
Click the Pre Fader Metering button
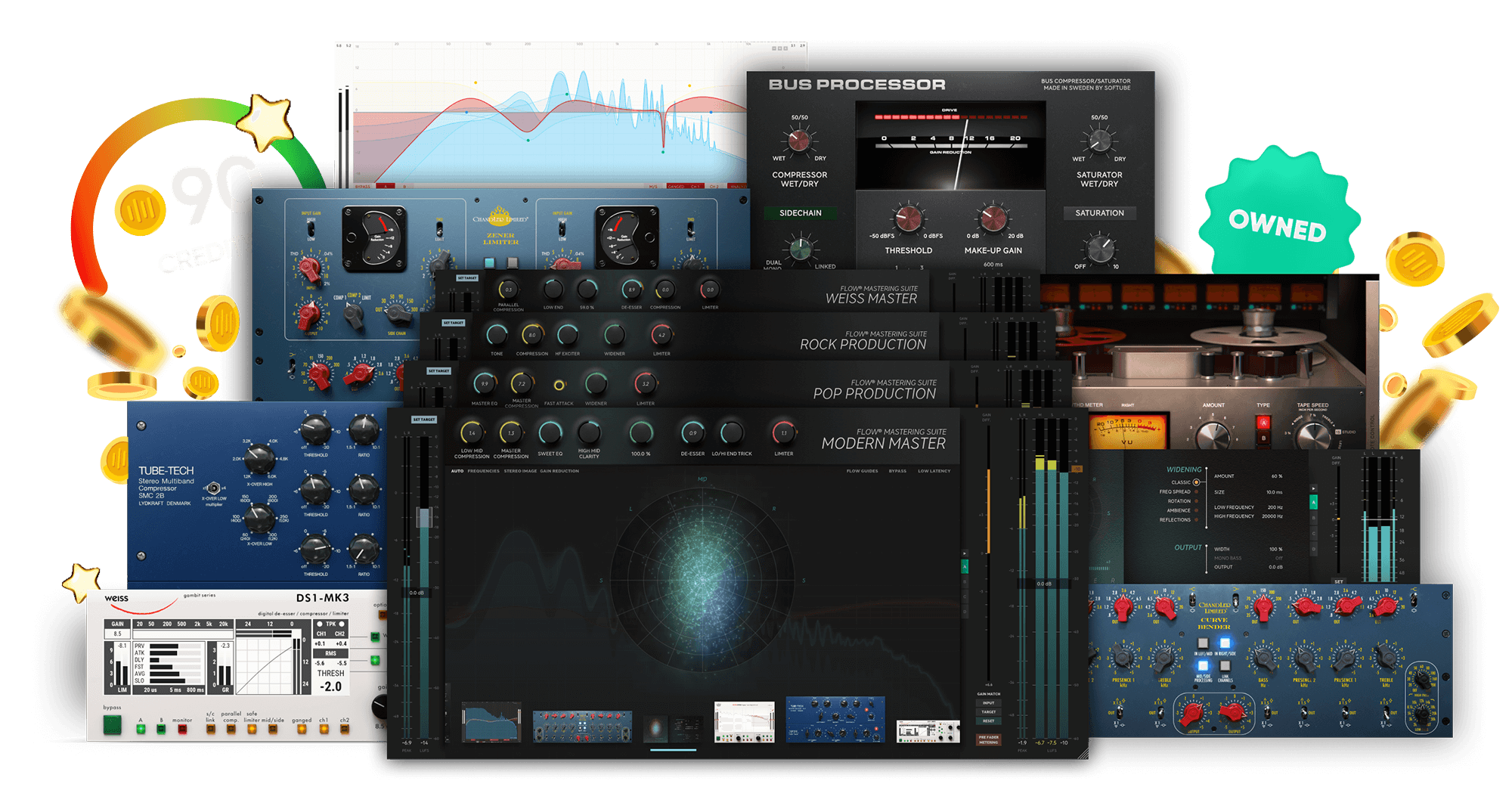point(988,739)
